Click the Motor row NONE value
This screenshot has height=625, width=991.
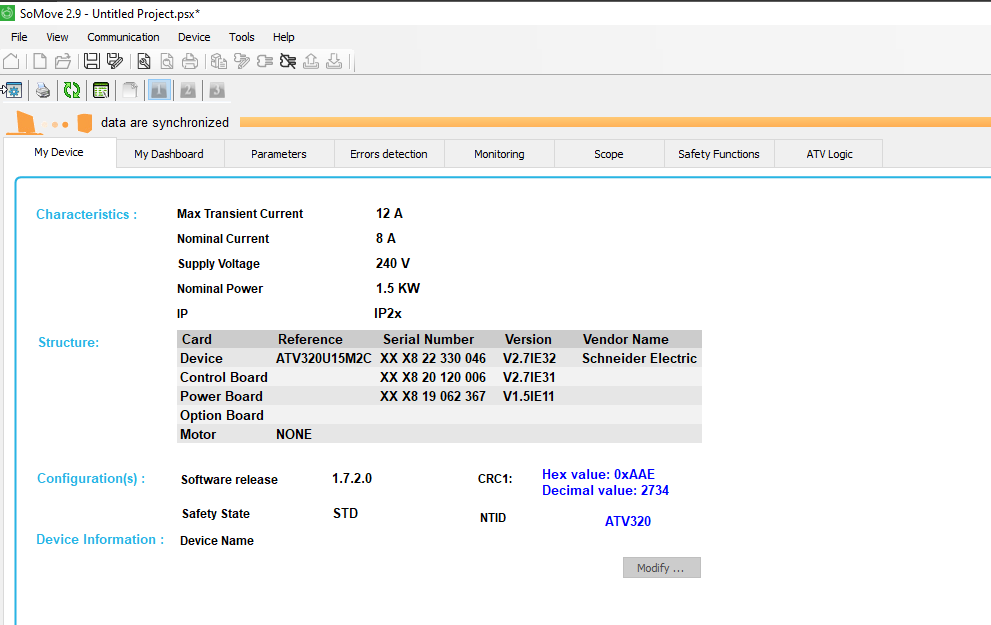click(x=294, y=434)
